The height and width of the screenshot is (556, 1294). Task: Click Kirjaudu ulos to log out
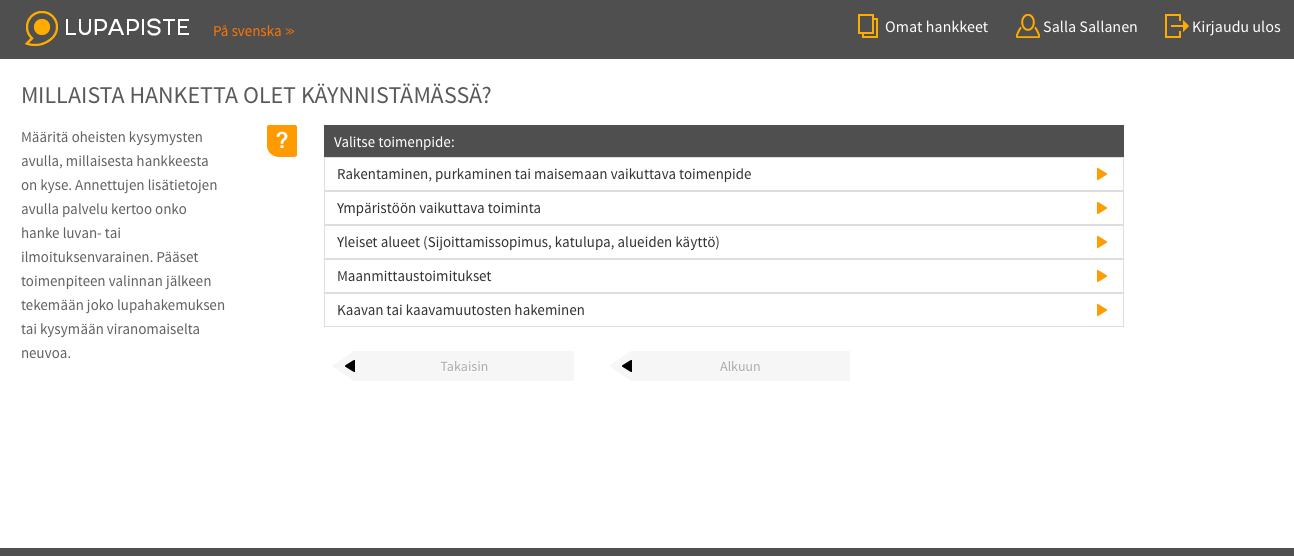[1236, 27]
